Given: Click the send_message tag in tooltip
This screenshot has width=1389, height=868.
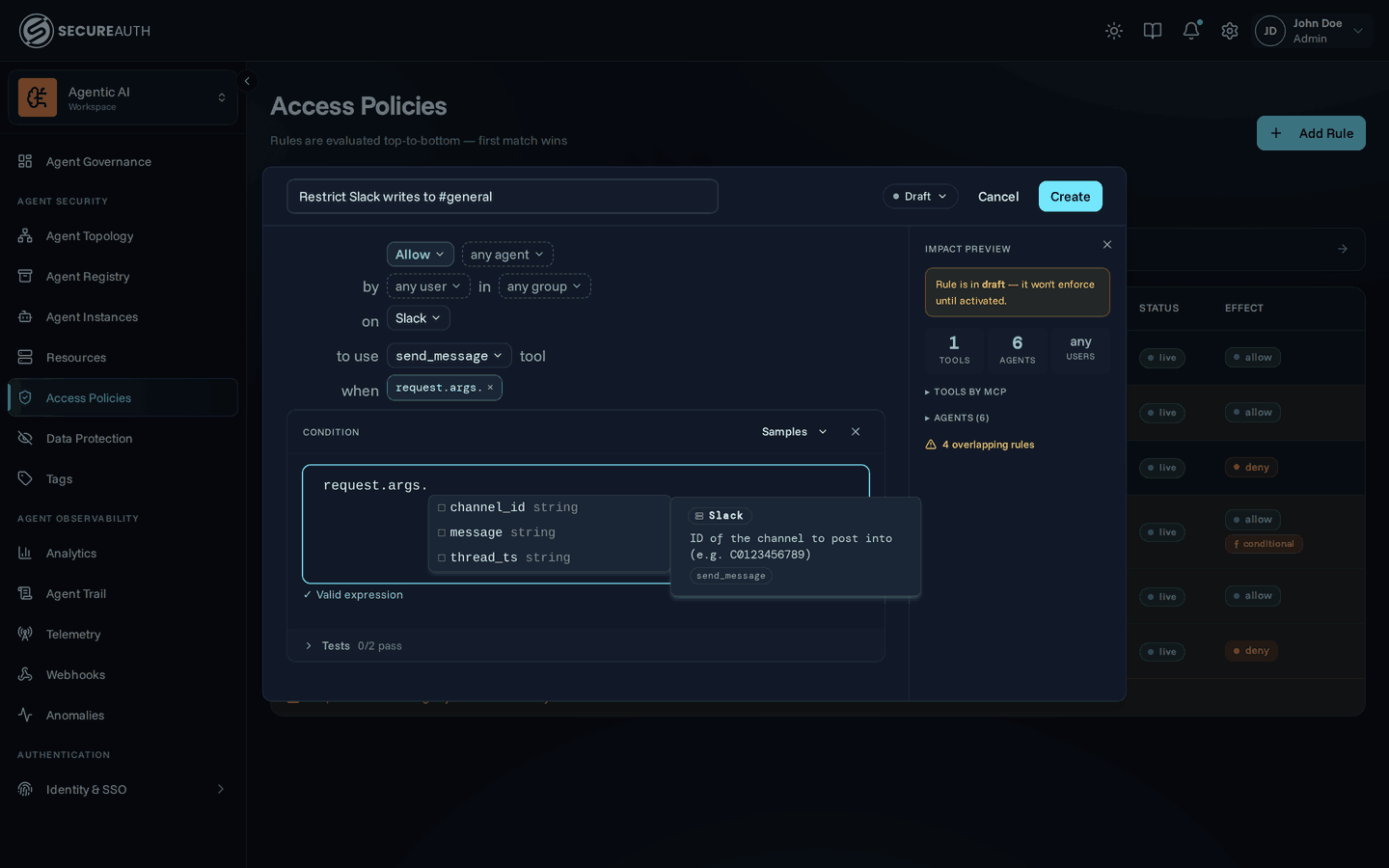Looking at the screenshot, I should coord(731,576).
